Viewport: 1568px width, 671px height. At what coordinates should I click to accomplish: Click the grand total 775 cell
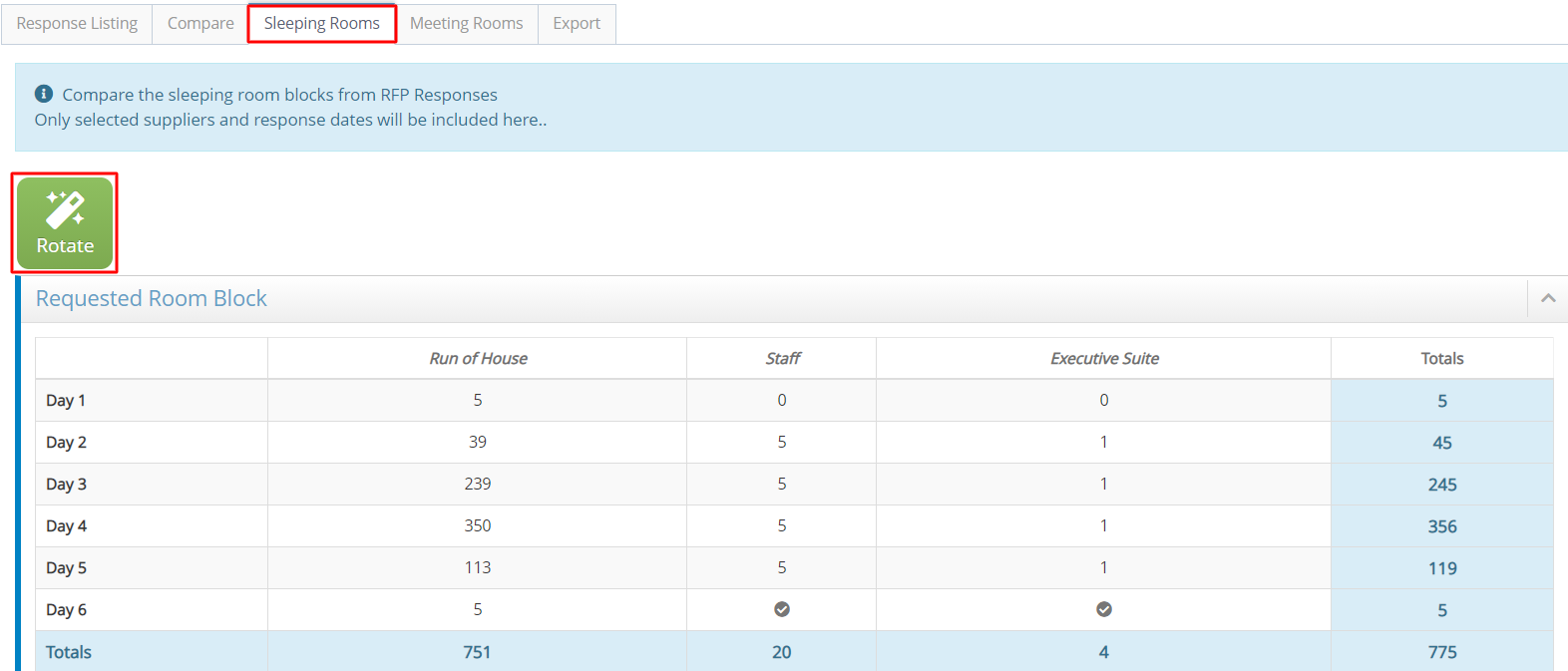[1441, 652]
